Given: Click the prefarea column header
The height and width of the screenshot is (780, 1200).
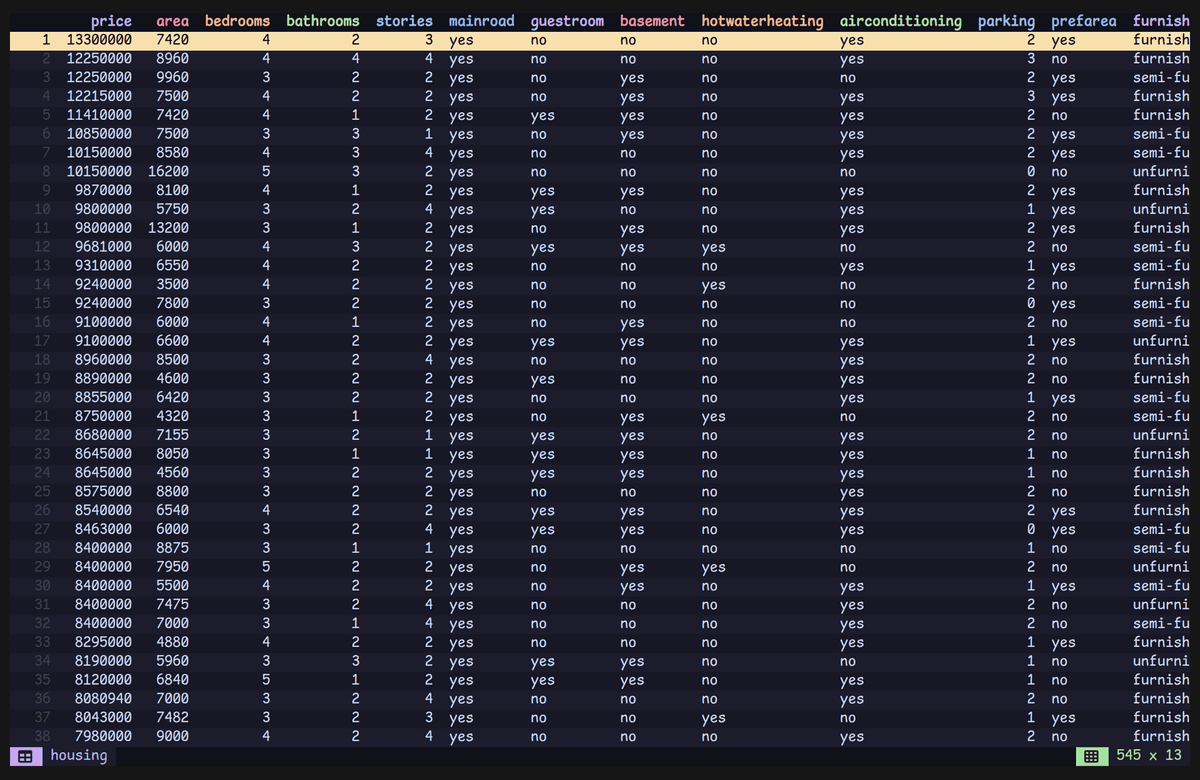Looking at the screenshot, I should [x=1084, y=21].
